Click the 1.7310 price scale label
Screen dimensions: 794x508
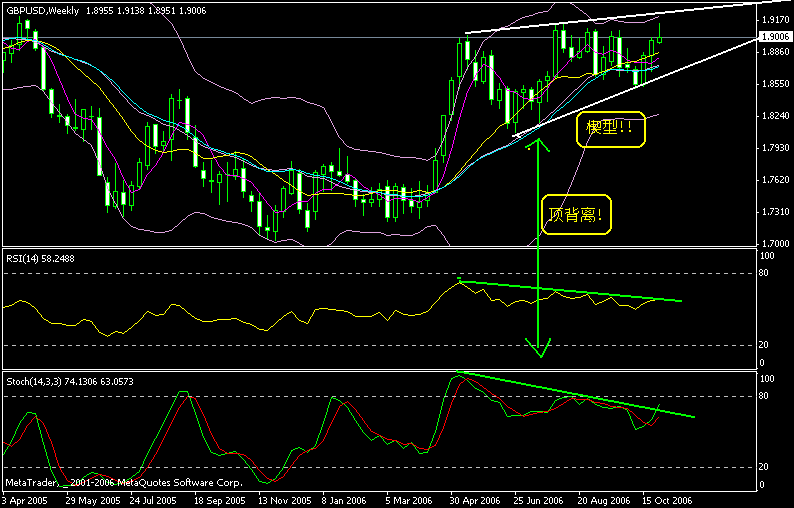click(x=775, y=212)
